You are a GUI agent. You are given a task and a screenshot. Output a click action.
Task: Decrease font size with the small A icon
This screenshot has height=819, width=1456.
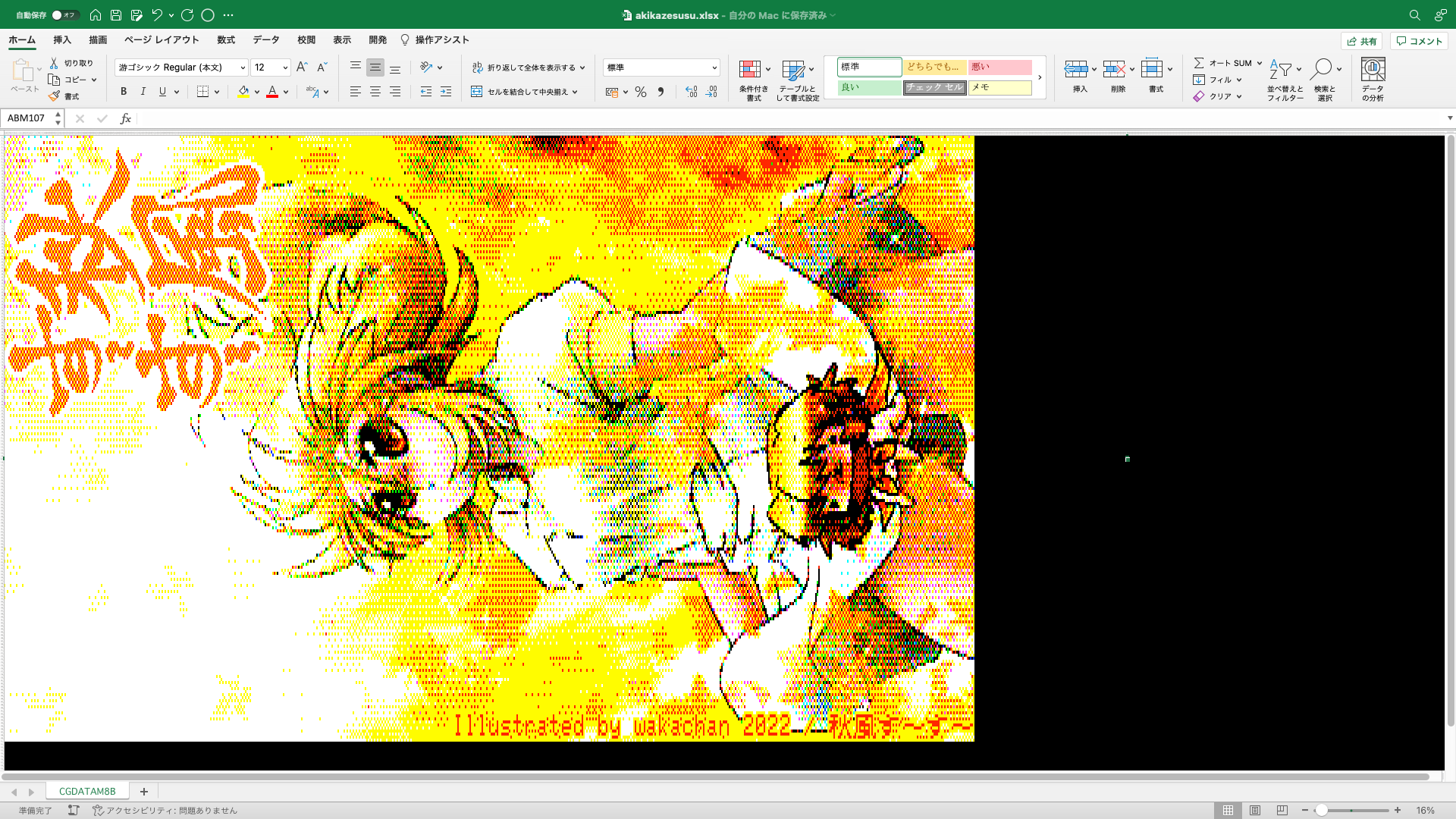pyautogui.click(x=322, y=67)
